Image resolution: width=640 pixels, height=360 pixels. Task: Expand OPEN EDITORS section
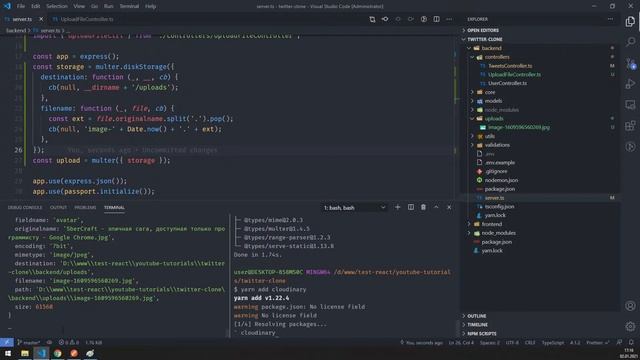(482, 30)
